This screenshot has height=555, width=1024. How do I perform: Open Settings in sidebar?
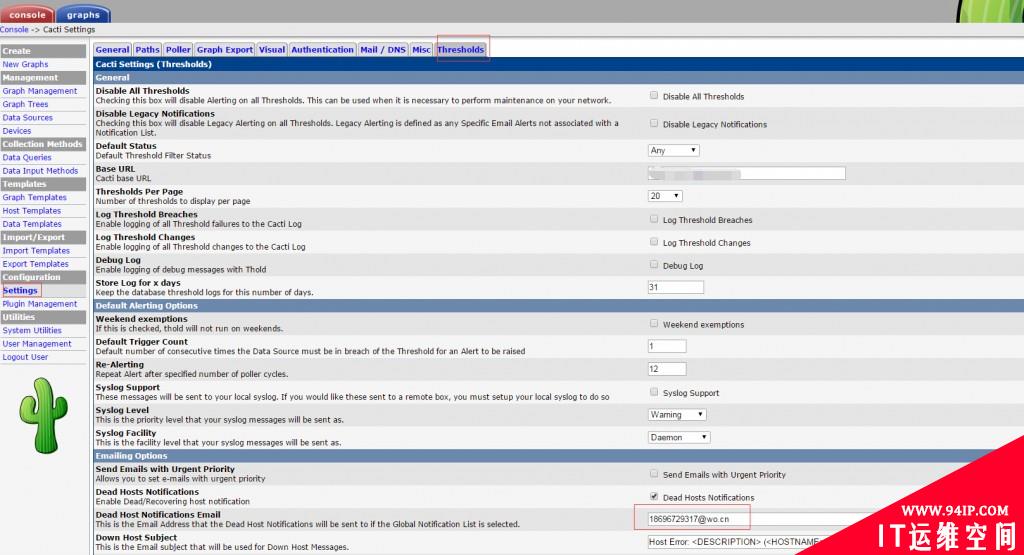coord(20,291)
